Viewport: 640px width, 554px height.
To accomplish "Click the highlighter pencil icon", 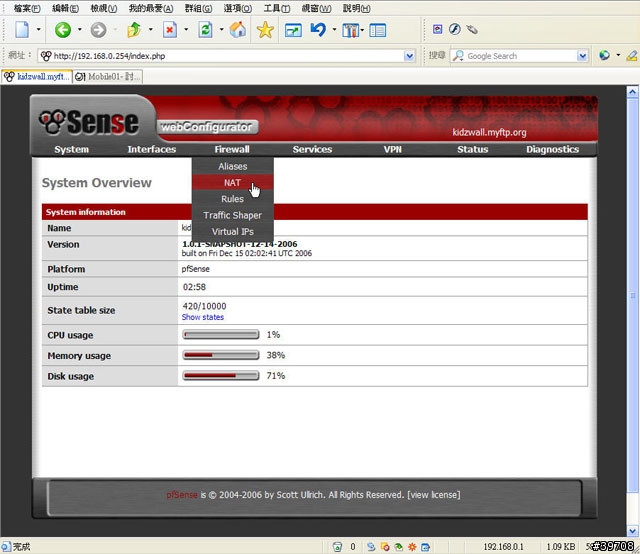I will tap(632, 56).
